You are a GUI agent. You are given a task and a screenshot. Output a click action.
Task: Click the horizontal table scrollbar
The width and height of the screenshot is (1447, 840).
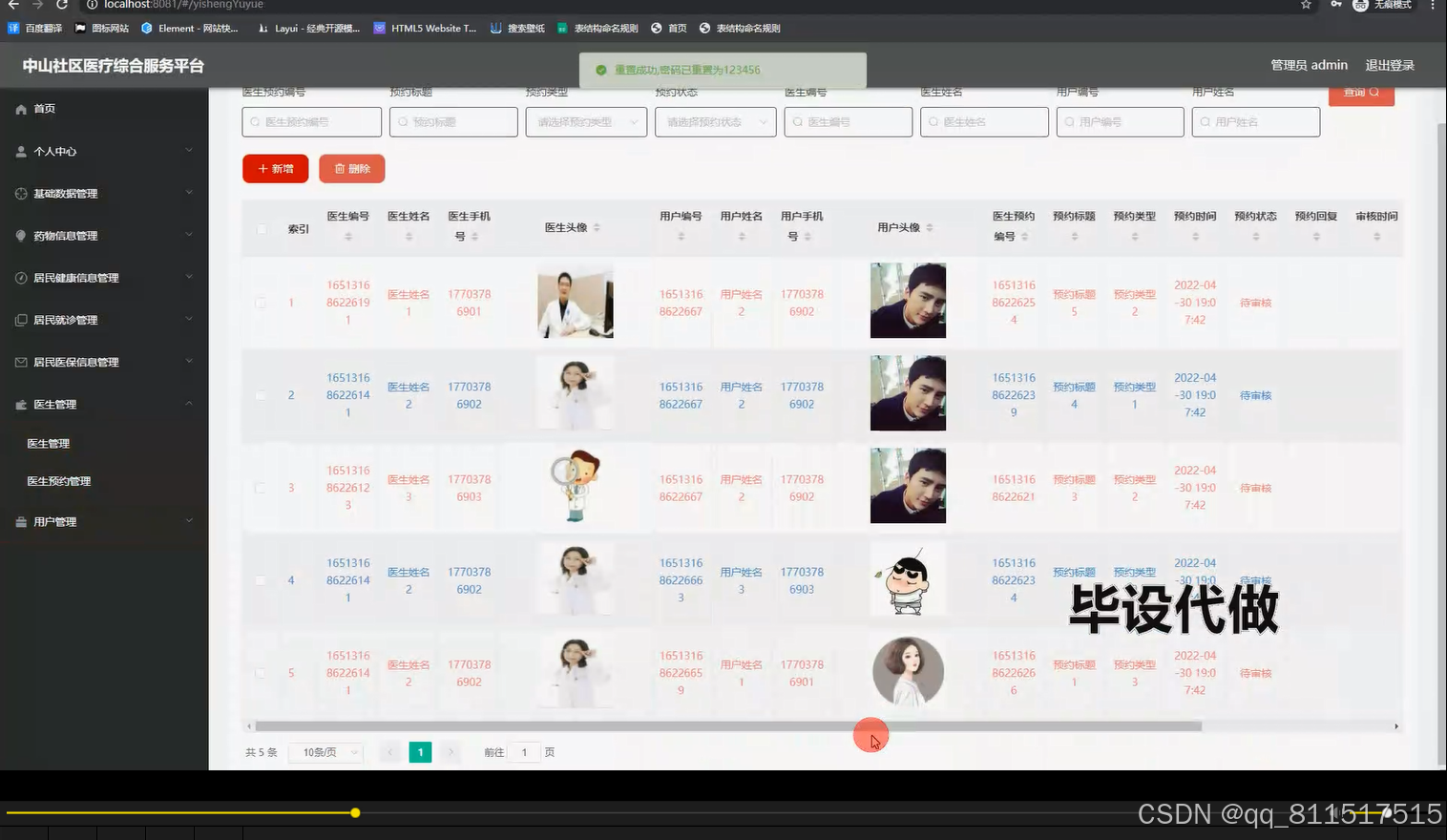[x=728, y=726]
